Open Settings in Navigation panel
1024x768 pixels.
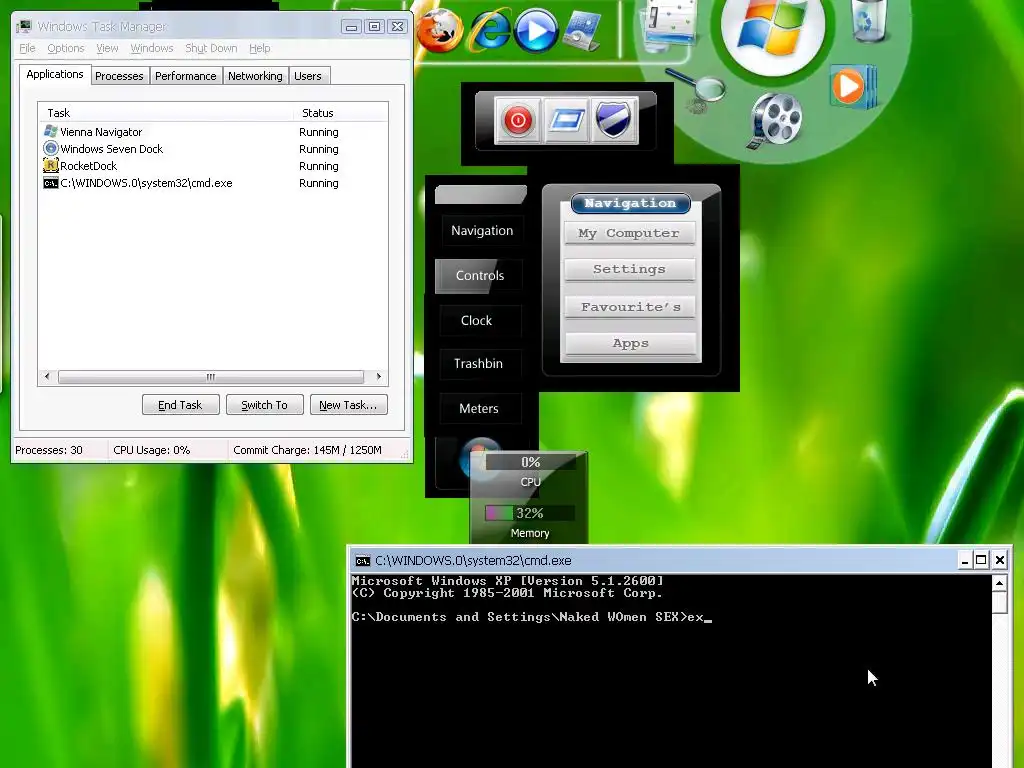[x=630, y=269]
